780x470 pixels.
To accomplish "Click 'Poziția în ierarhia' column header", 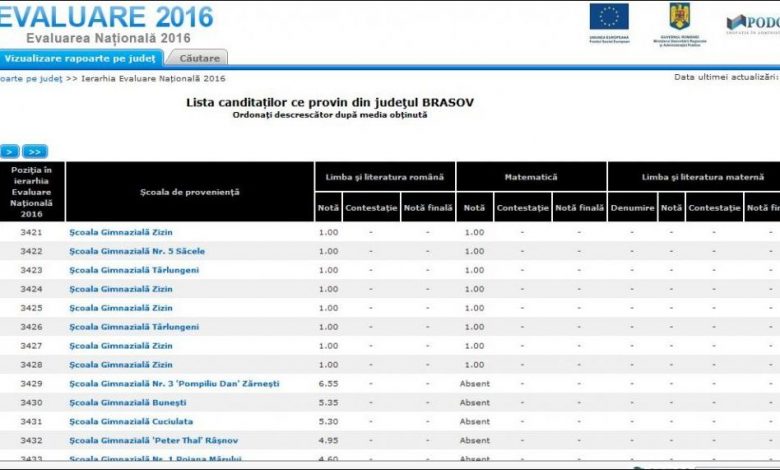I will [32, 191].
